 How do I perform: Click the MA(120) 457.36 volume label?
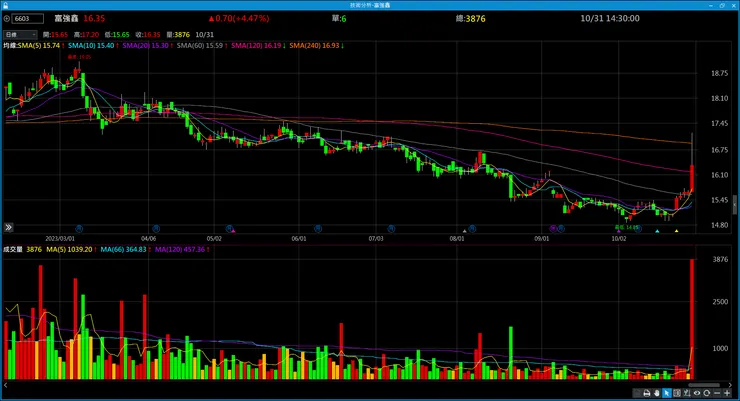[182, 249]
